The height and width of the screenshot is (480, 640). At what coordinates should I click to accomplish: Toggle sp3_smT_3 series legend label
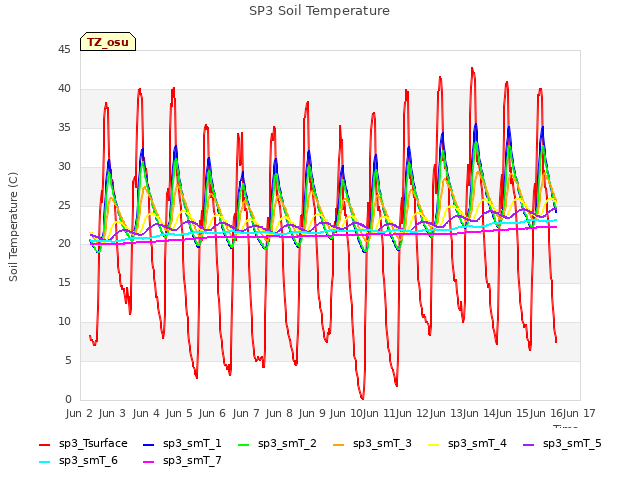click(382, 444)
